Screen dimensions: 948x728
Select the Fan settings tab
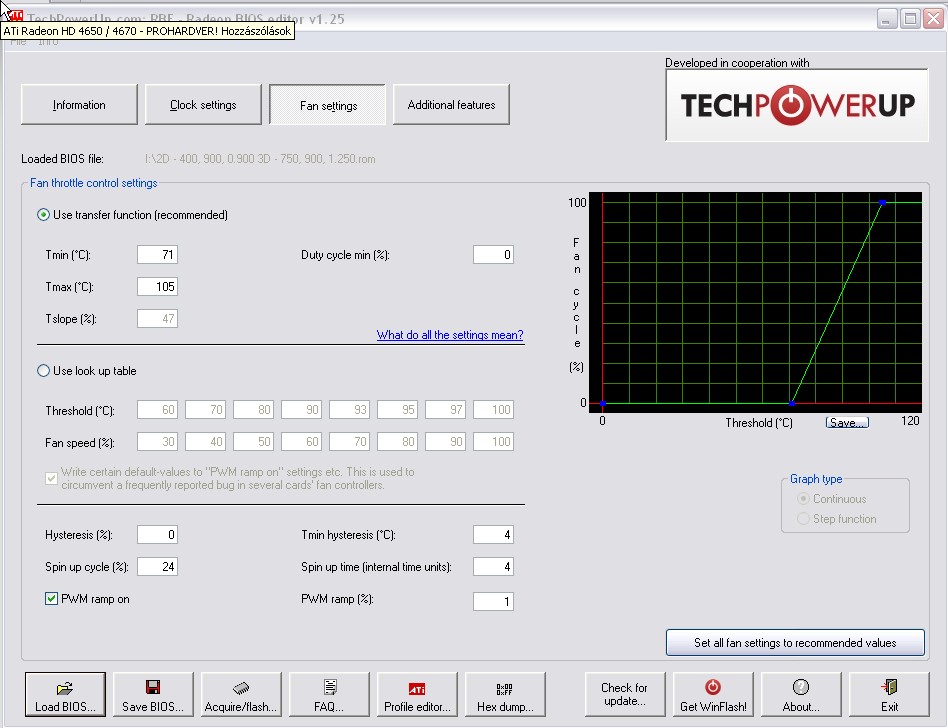point(328,105)
